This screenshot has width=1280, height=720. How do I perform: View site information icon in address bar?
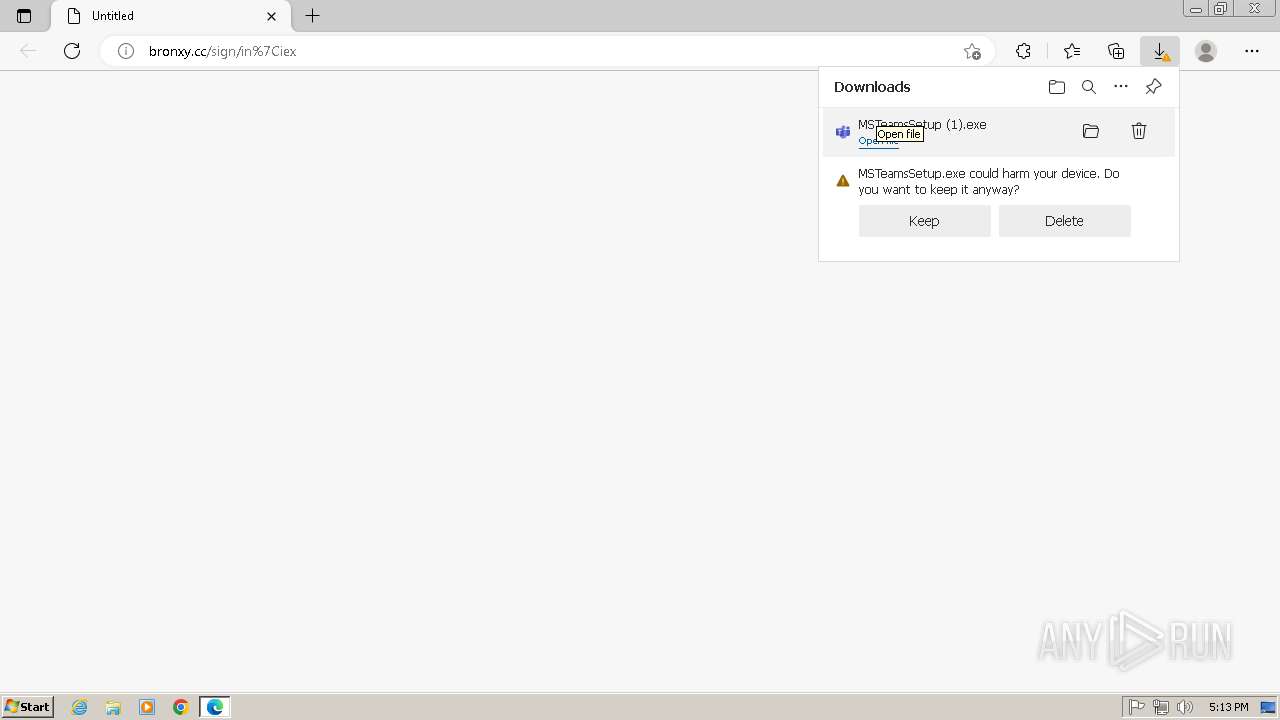[x=126, y=51]
